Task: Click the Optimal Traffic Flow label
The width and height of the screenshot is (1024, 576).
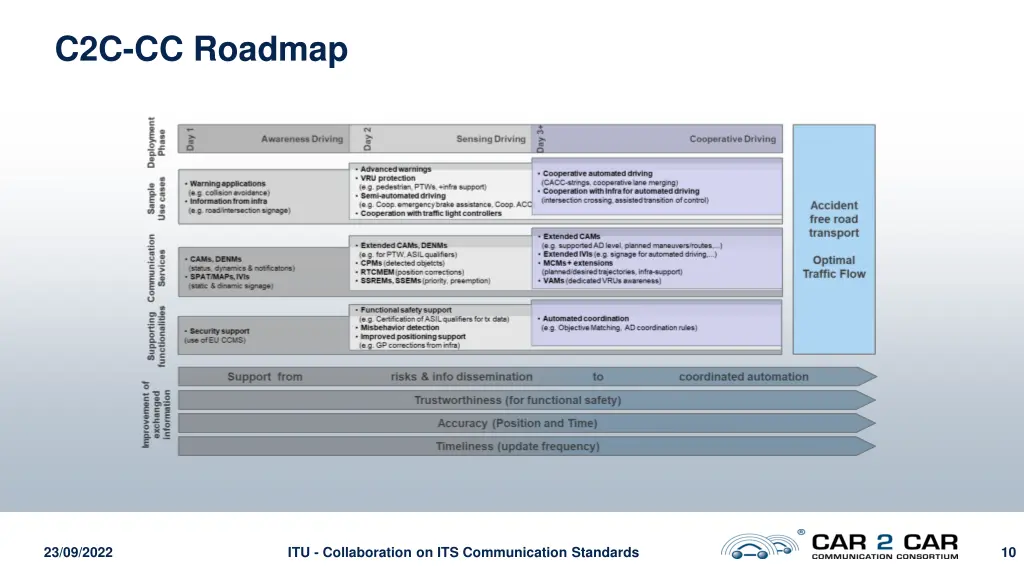Action: [x=833, y=267]
